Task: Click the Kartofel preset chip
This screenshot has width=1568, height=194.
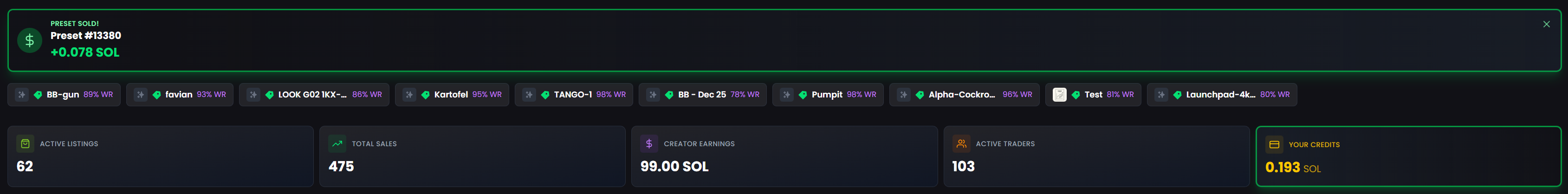Action: pos(452,95)
